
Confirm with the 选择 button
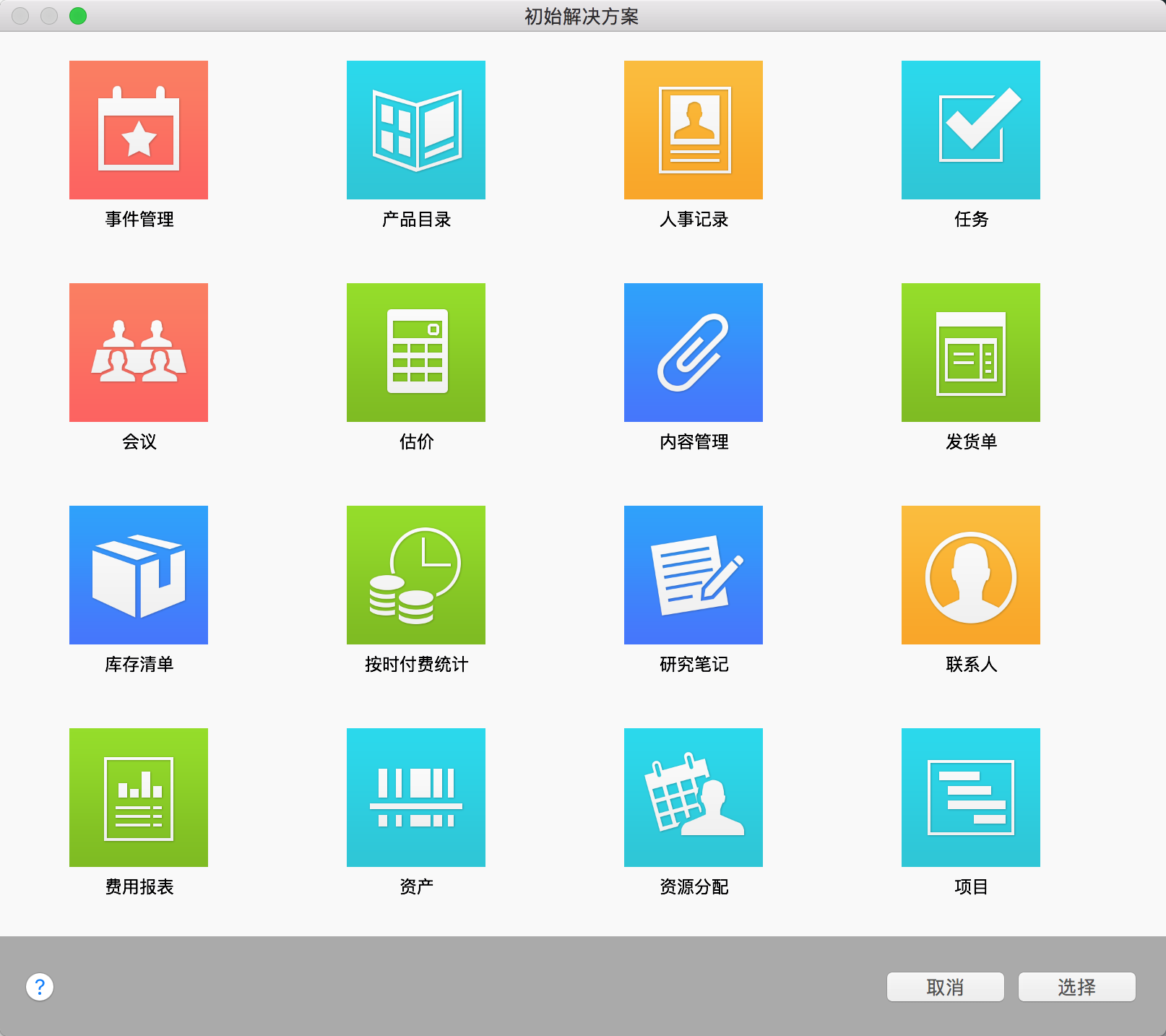(1076, 987)
